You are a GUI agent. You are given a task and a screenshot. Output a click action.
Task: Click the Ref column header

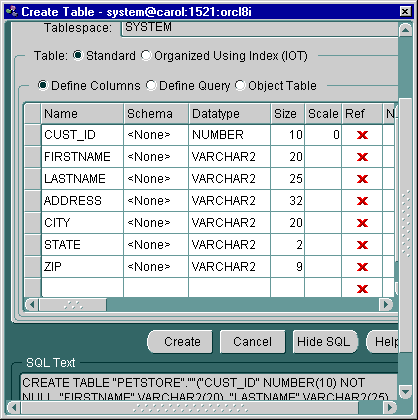coord(362,114)
